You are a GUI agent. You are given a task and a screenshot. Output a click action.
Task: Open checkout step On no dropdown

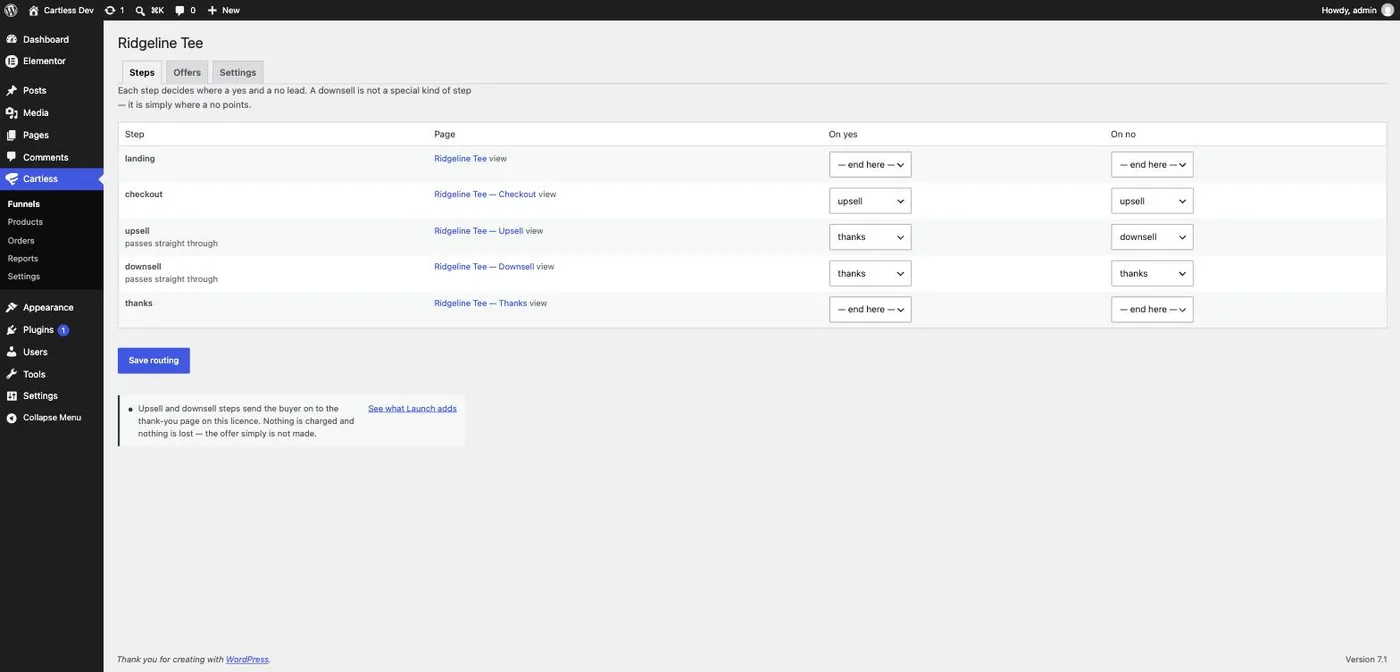click(1152, 201)
